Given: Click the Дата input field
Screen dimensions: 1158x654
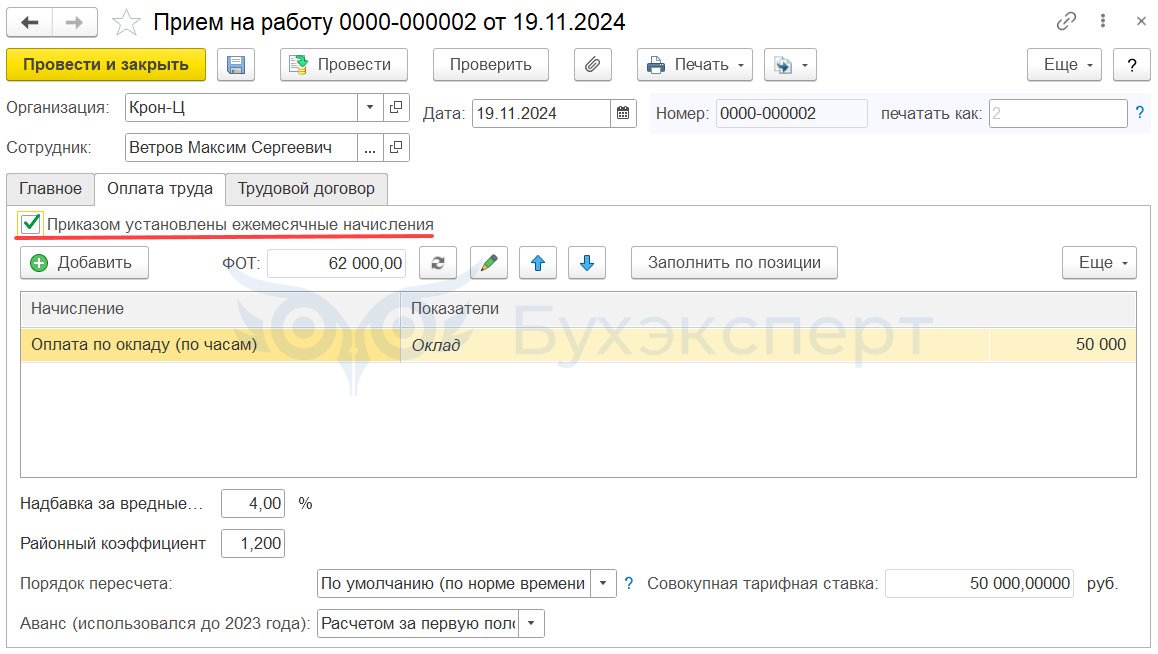Looking at the screenshot, I should (541, 114).
